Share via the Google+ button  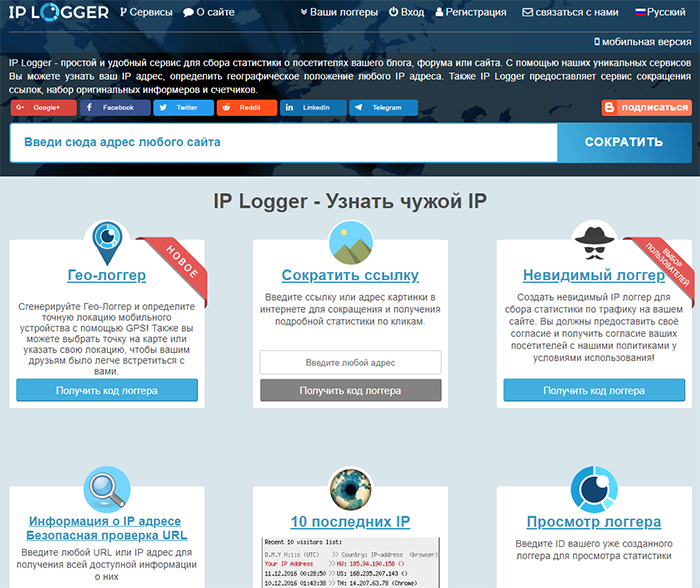43,108
